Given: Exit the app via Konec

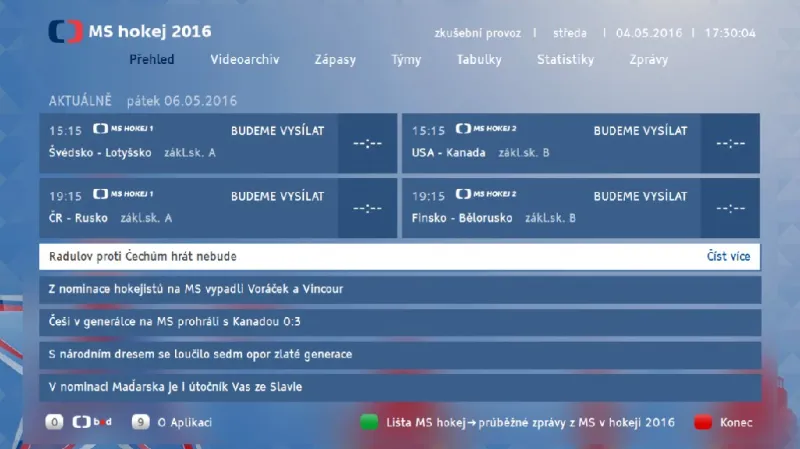Looking at the screenshot, I should pyautogui.click(x=736, y=422).
